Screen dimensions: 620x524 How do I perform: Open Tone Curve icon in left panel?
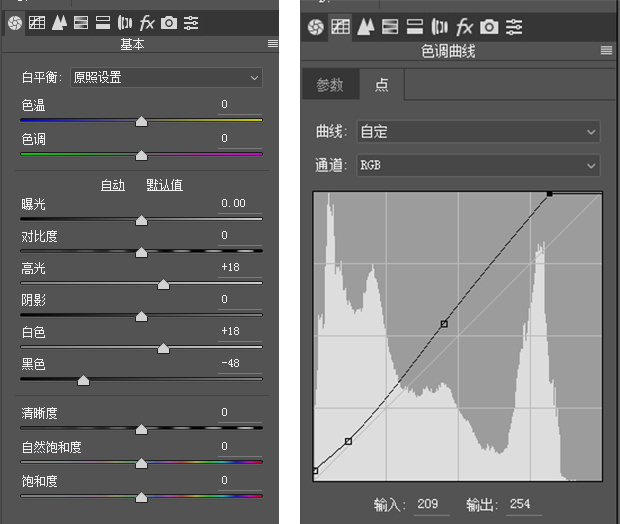37,23
